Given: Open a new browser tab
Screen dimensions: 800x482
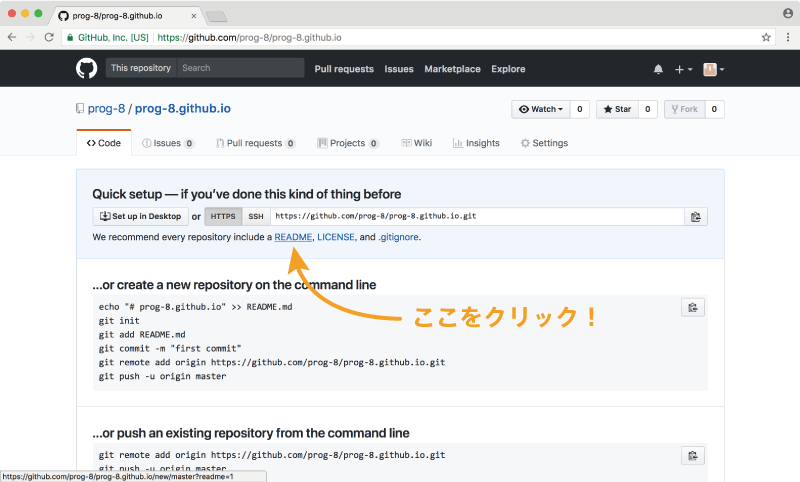Looking at the screenshot, I should [x=217, y=17].
